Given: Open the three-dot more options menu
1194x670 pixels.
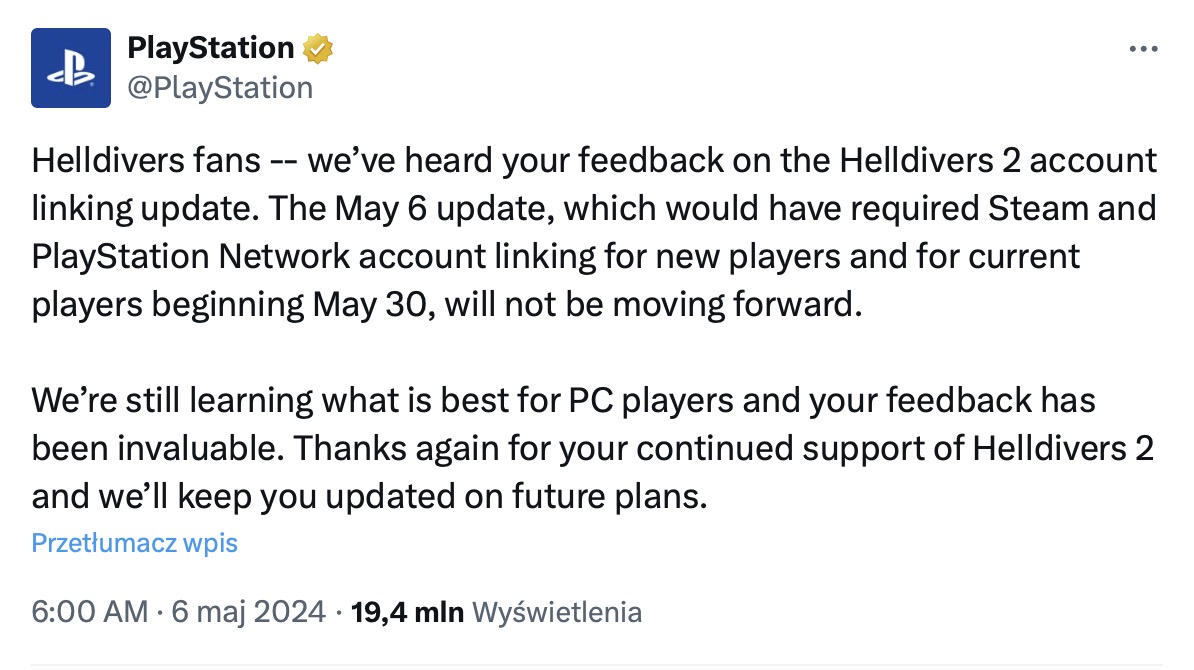Looking at the screenshot, I should (x=1143, y=49).
